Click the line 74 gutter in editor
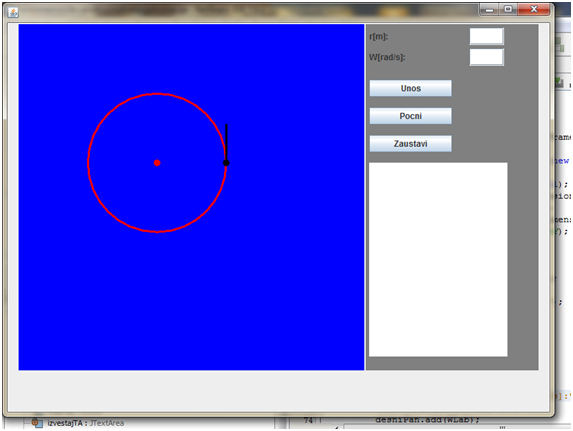 click(308, 421)
